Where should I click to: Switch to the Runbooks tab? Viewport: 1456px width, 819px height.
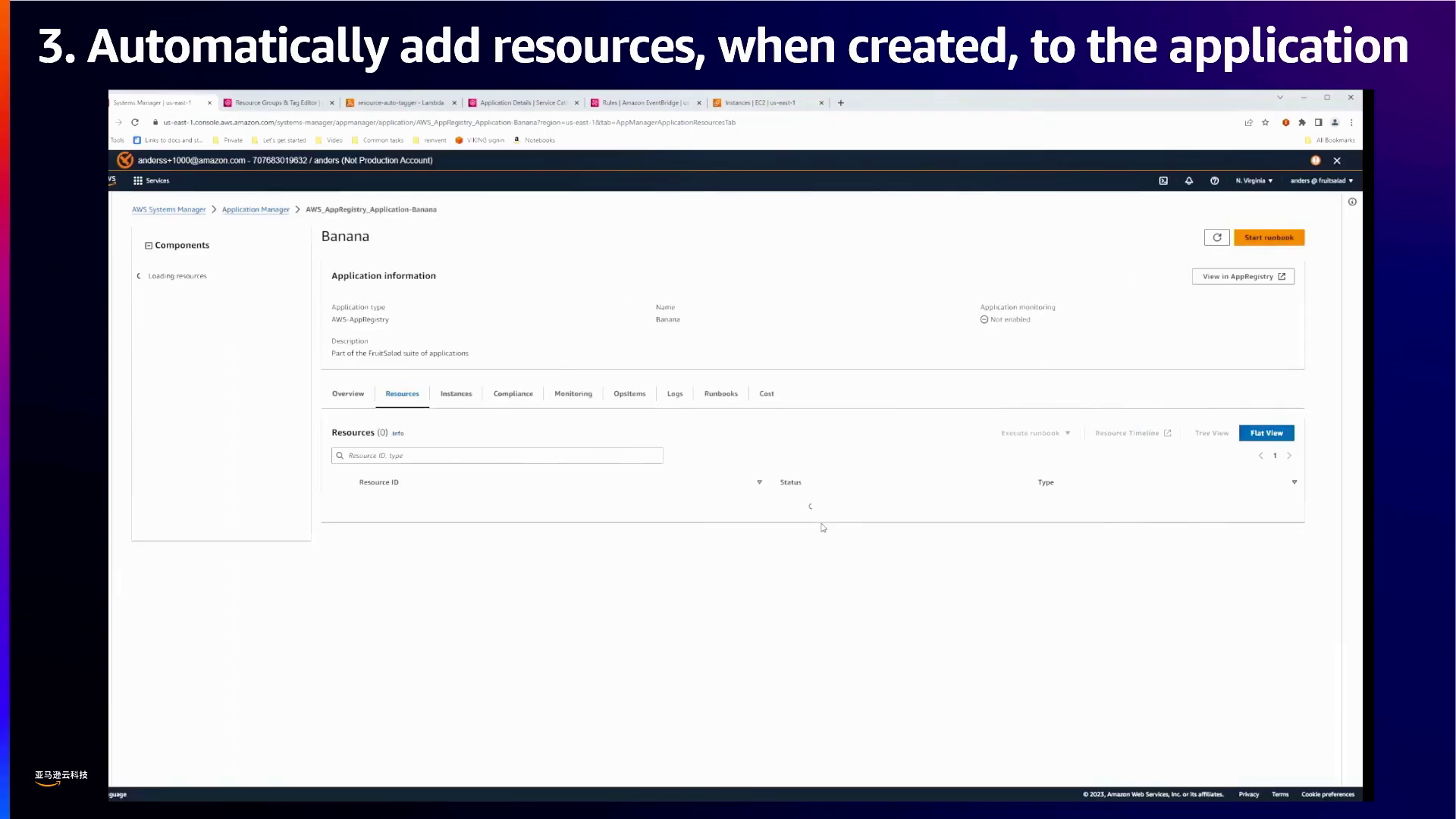coord(720,394)
